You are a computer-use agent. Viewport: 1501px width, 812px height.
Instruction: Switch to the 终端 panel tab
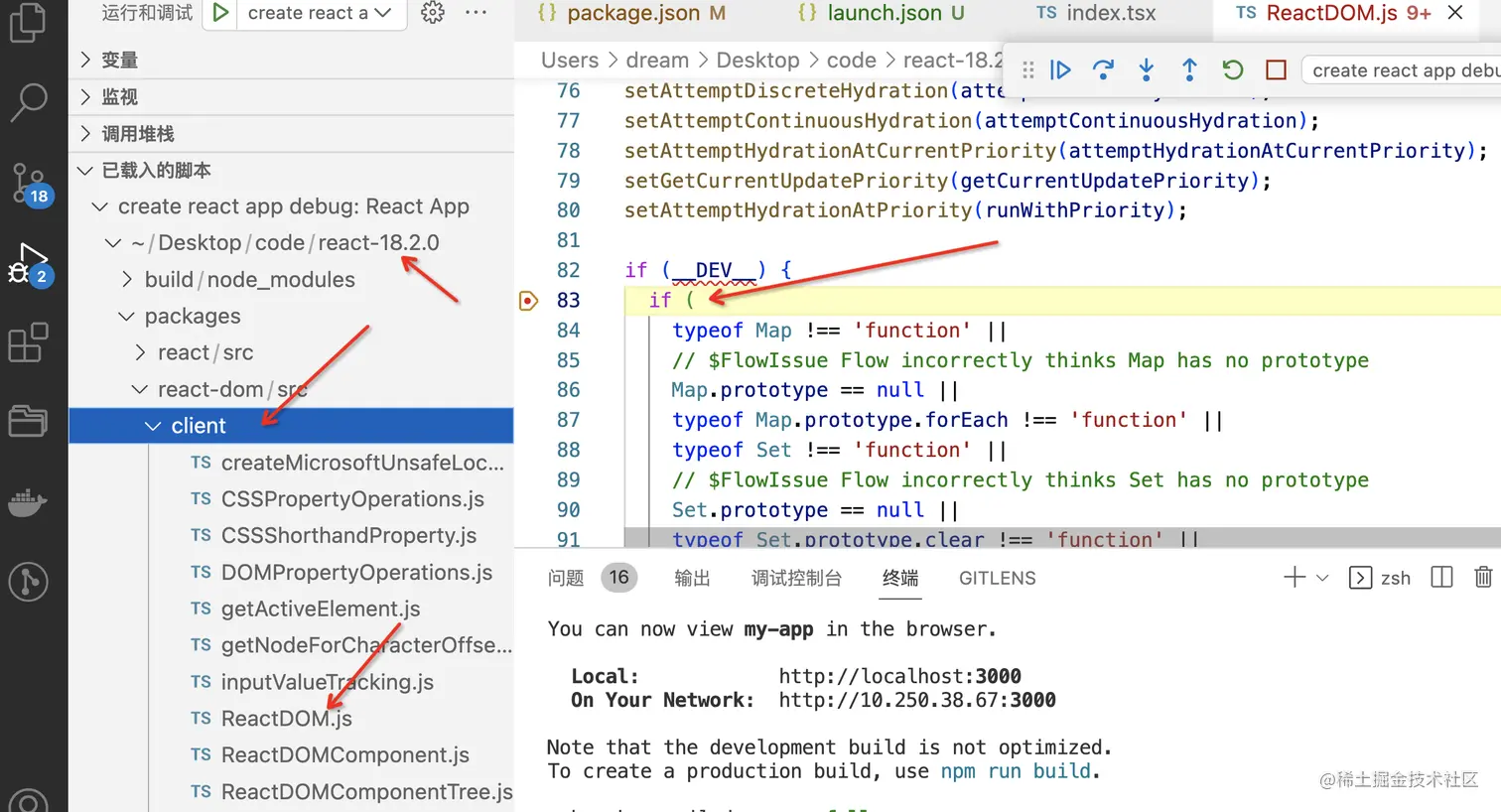900,578
